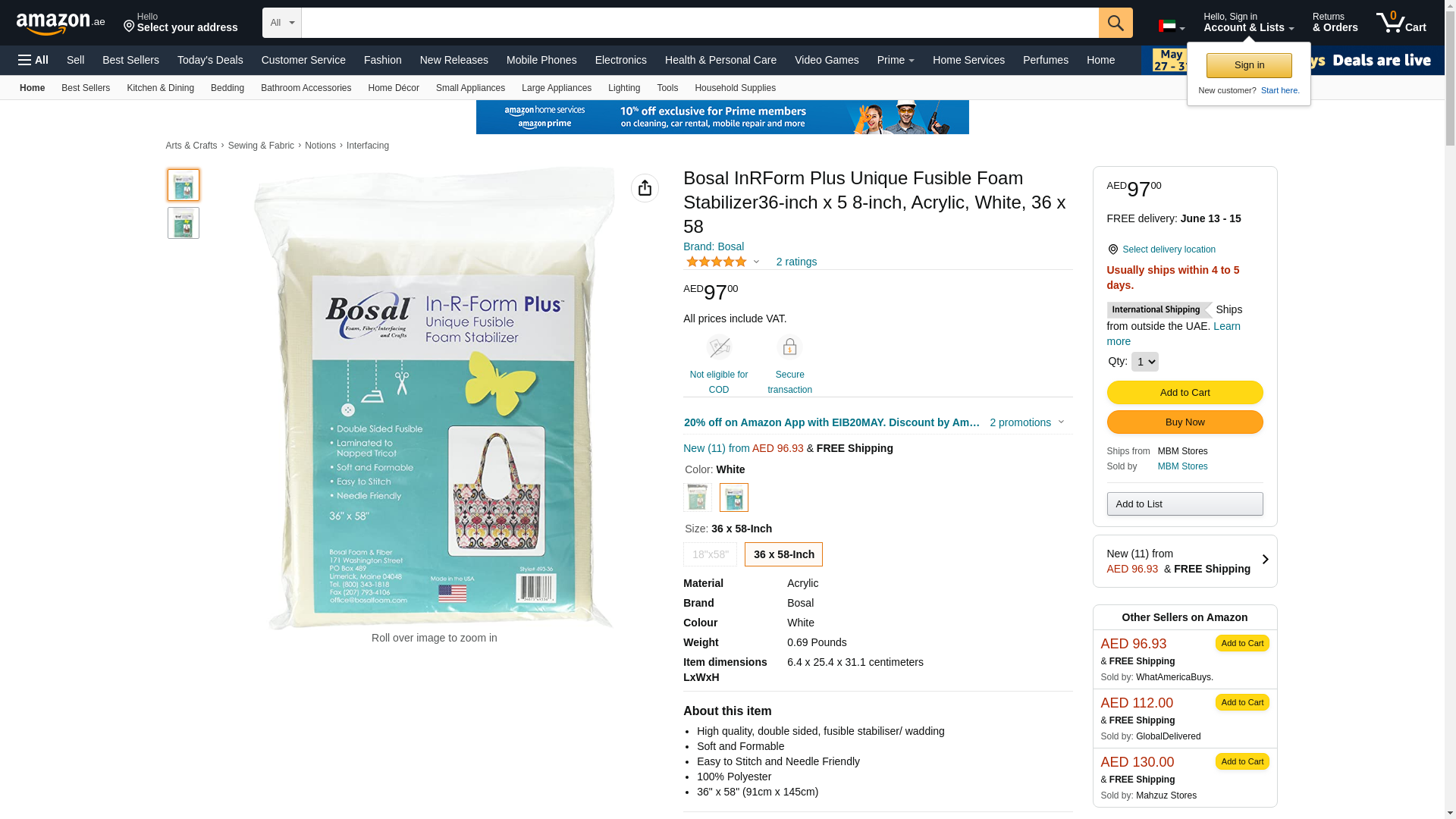Screen dimensions: 1456x819
Task: Open the shopping cart icon
Action: click(x=1401, y=23)
